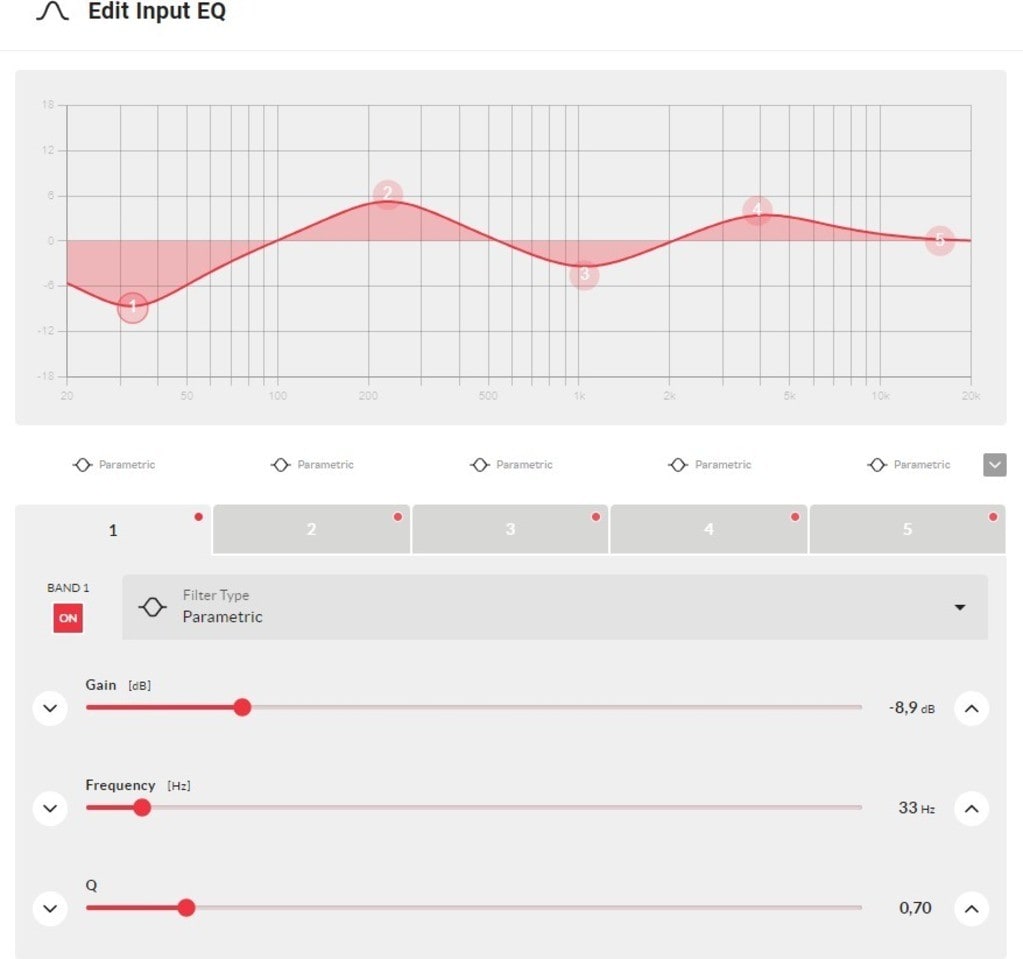The height and width of the screenshot is (959, 1023).
Task: Toggle Band 1 ON button
Action: coord(68,618)
